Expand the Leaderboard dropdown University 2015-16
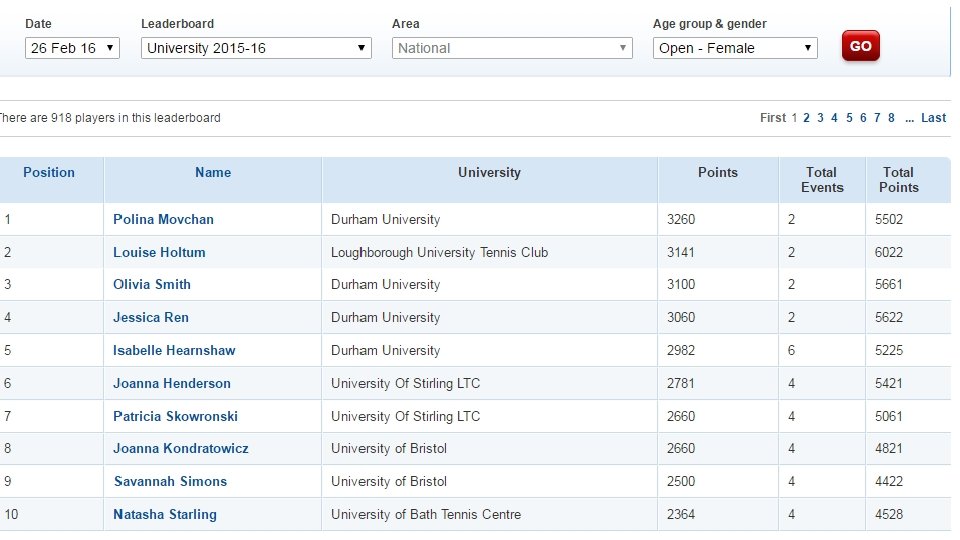 click(256, 48)
